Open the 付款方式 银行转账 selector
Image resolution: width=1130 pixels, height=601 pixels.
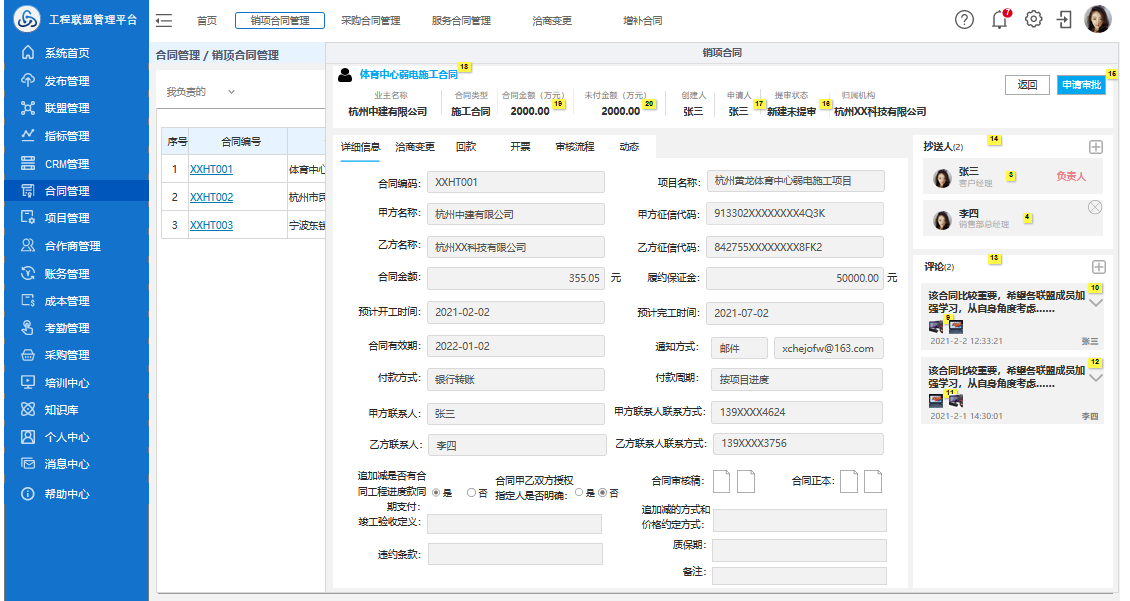click(x=515, y=379)
